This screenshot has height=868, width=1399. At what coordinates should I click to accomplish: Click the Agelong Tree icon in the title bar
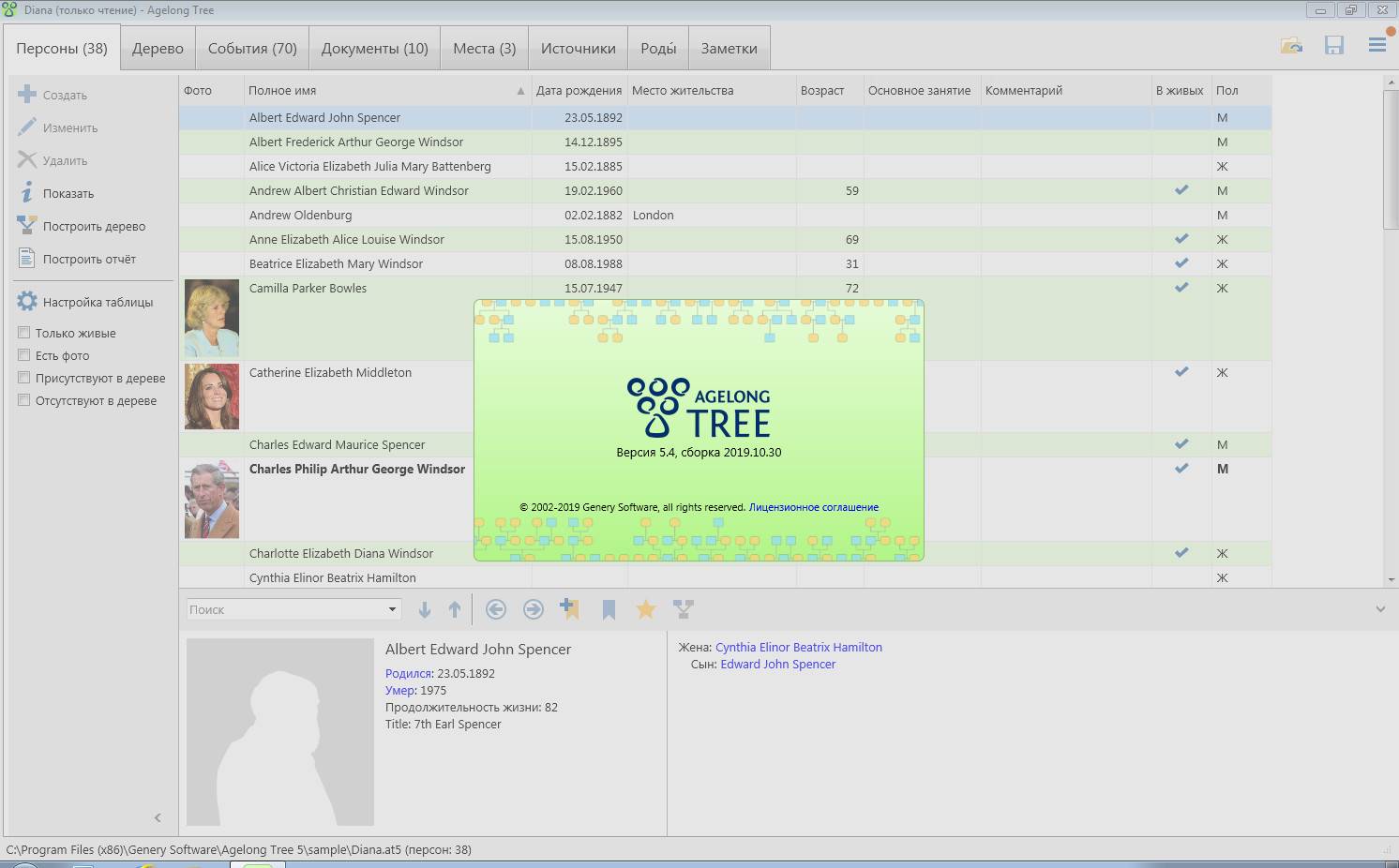point(9,10)
